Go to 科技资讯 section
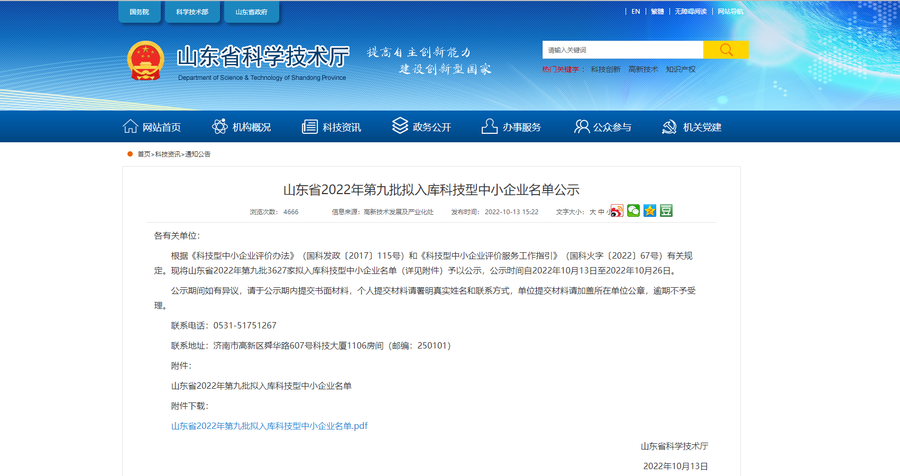The height and width of the screenshot is (476, 900). pos(342,127)
